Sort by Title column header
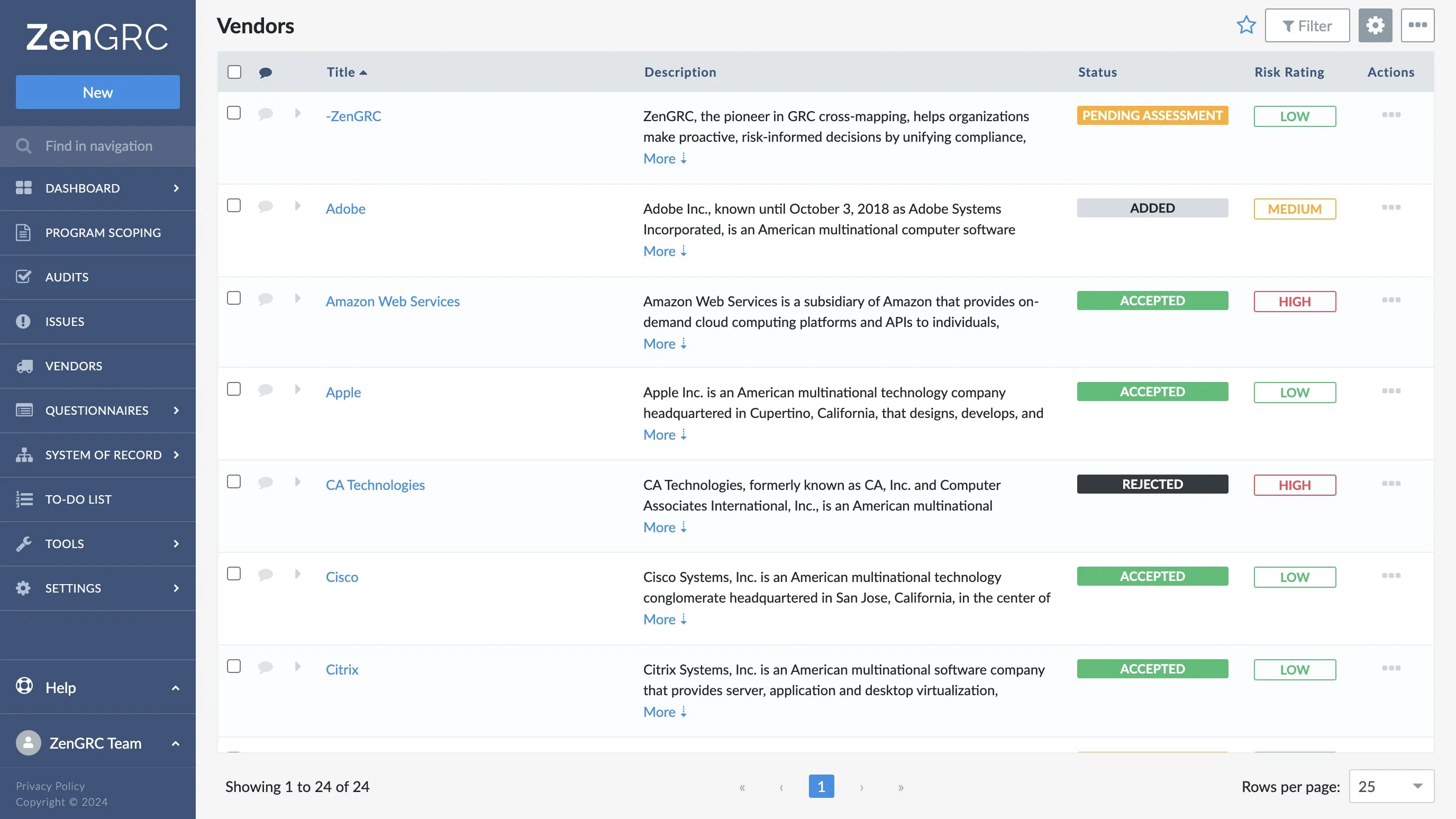 347,72
